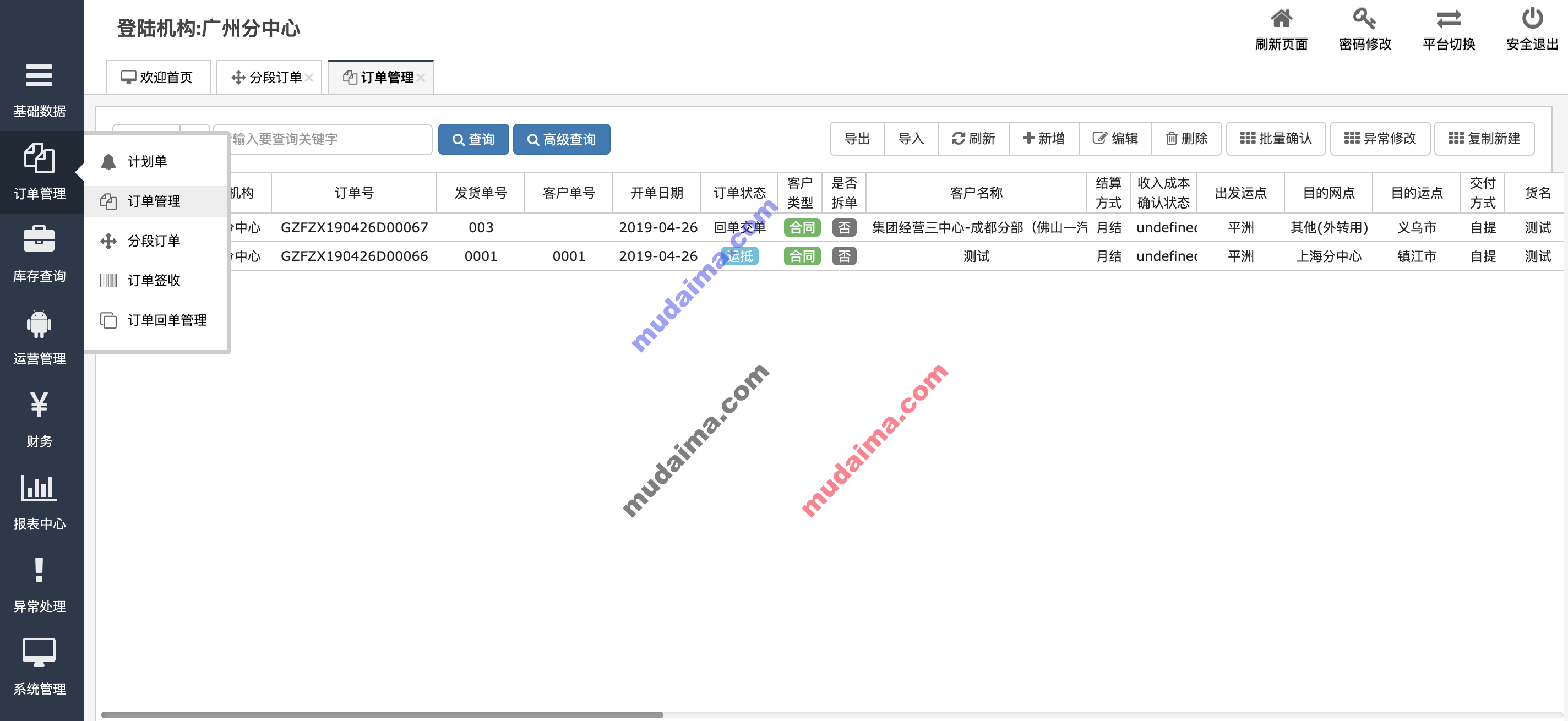Click the 删除 delete button
This screenshot has width=1568, height=721.
click(1186, 139)
